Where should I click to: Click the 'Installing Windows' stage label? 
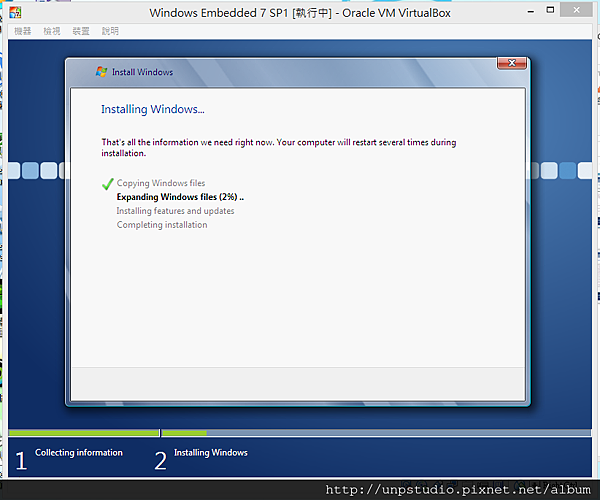pos(211,453)
